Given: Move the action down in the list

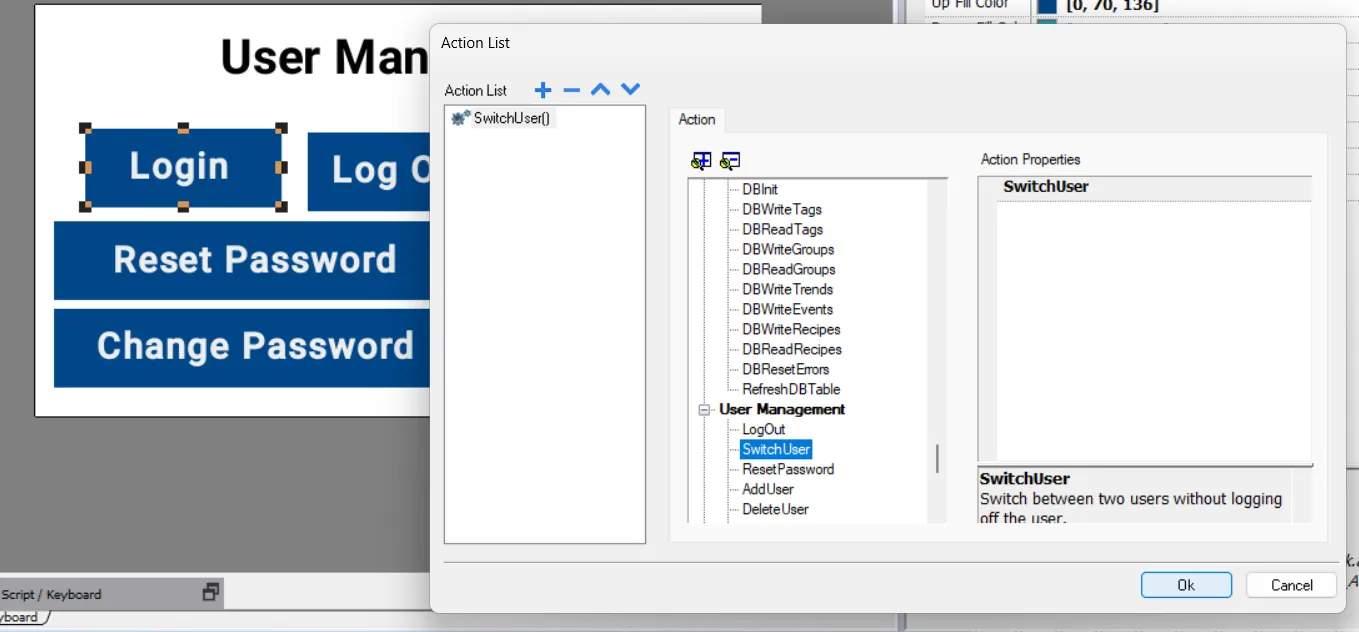Looking at the screenshot, I should click(x=630, y=90).
